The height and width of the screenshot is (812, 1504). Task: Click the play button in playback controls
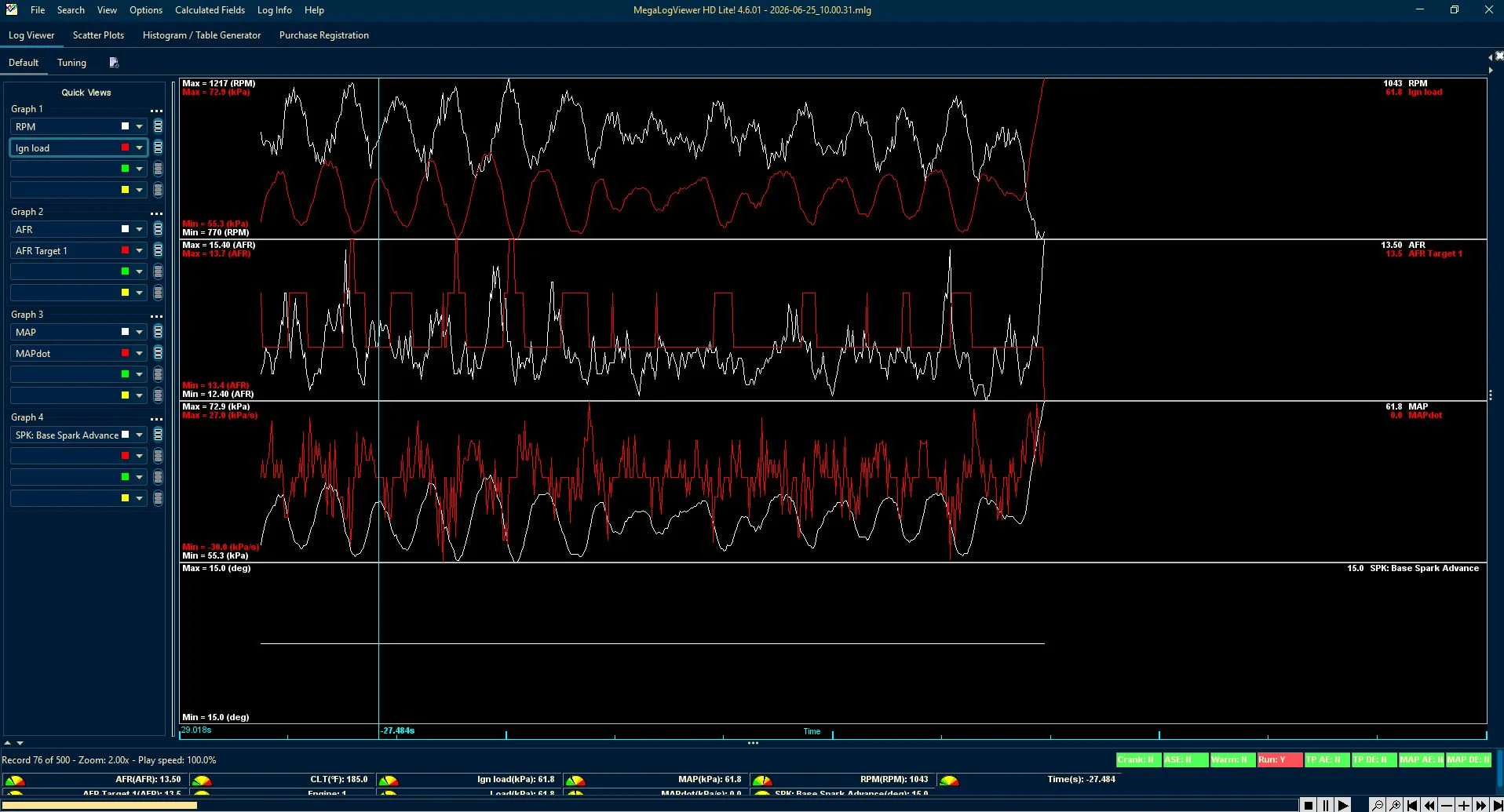[1342, 805]
